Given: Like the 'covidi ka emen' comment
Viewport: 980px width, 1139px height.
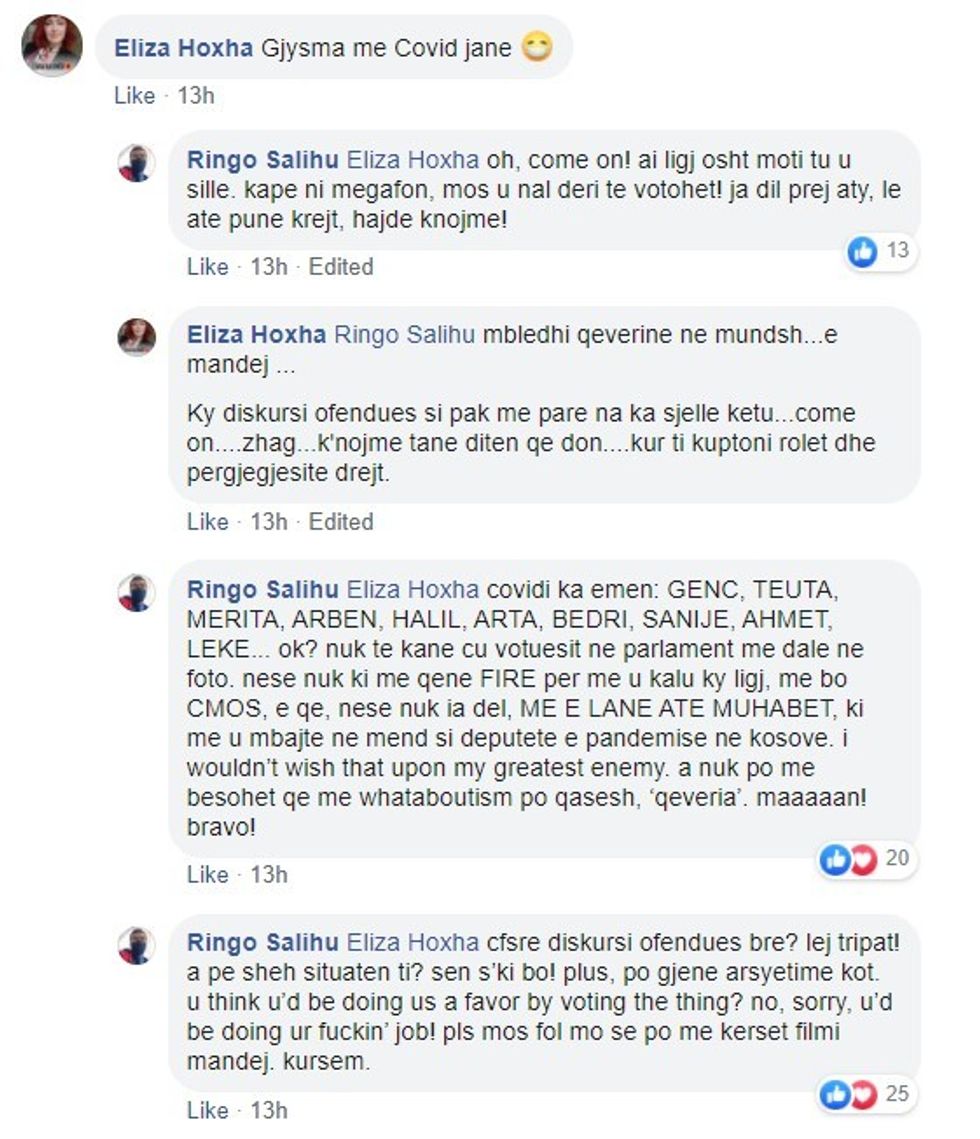Looking at the screenshot, I should 207,875.
